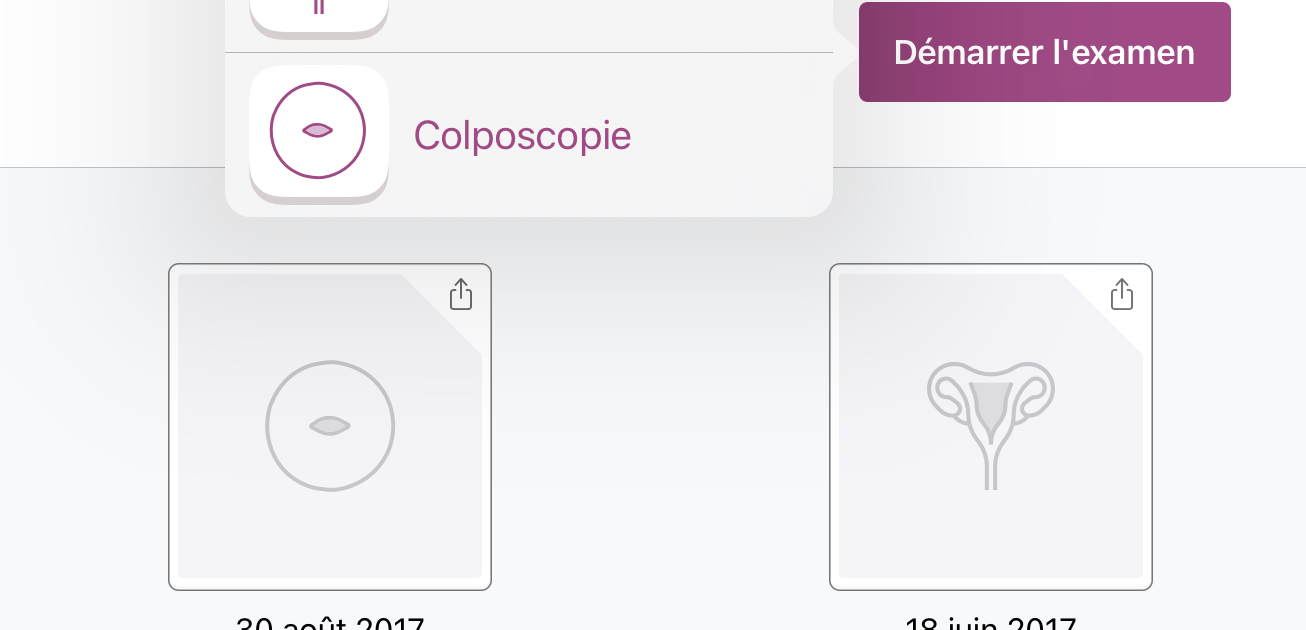Click the 18 juin 2017 date label
The width and height of the screenshot is (1306, 630).
click(x=991, y=622)
